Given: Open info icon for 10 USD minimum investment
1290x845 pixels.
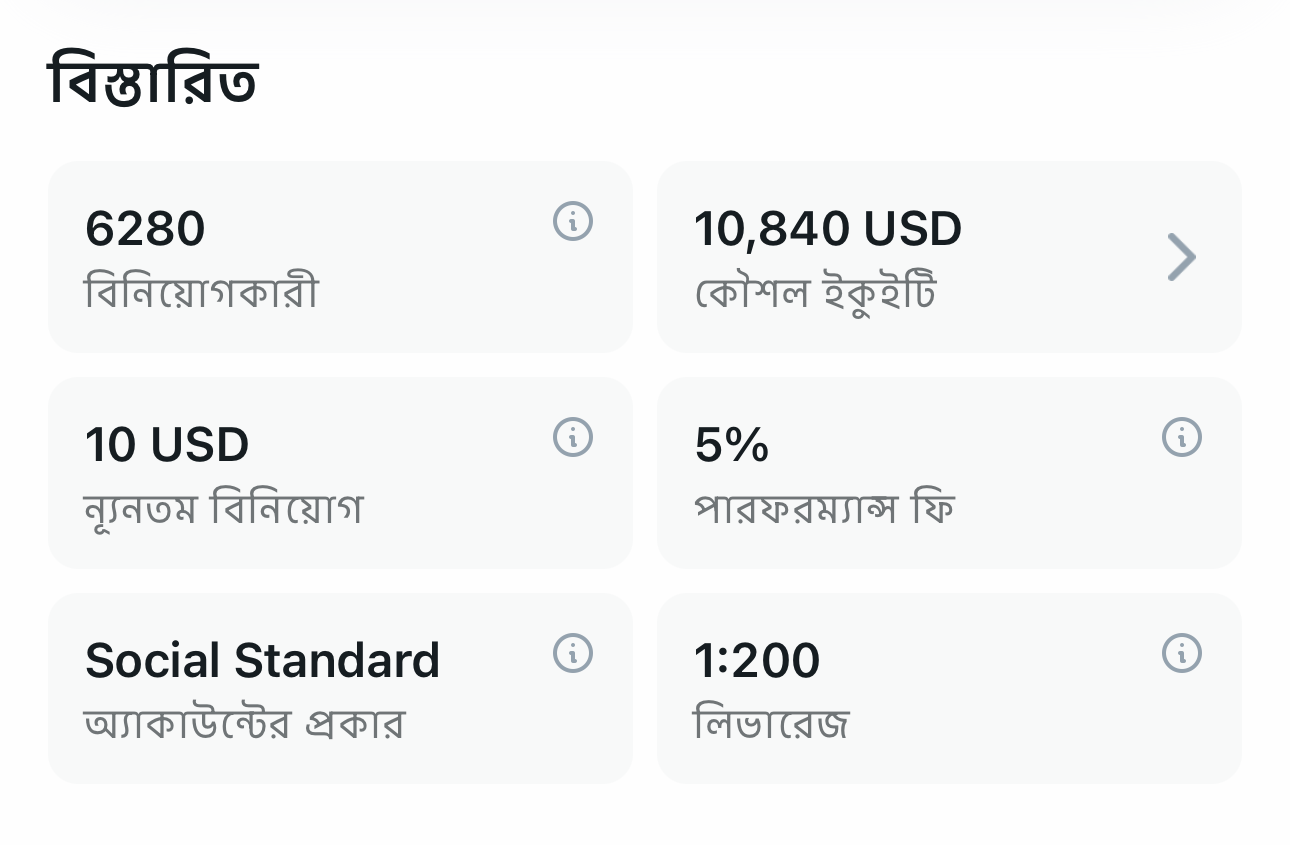Looking at the screenshot, I should pos(573,437).
